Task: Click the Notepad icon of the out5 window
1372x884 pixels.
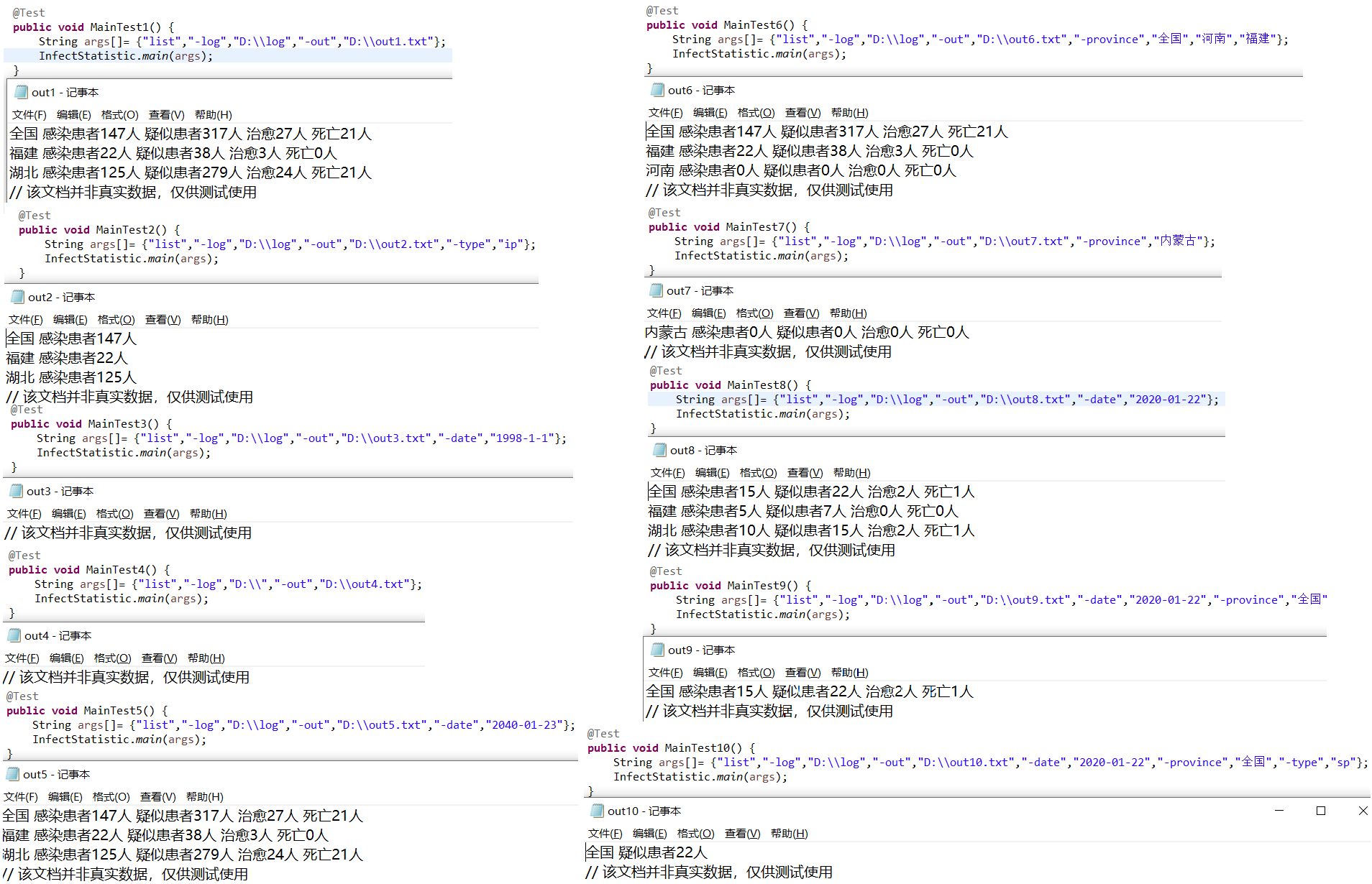Action: pyautogui.click(x=13, y=774)
